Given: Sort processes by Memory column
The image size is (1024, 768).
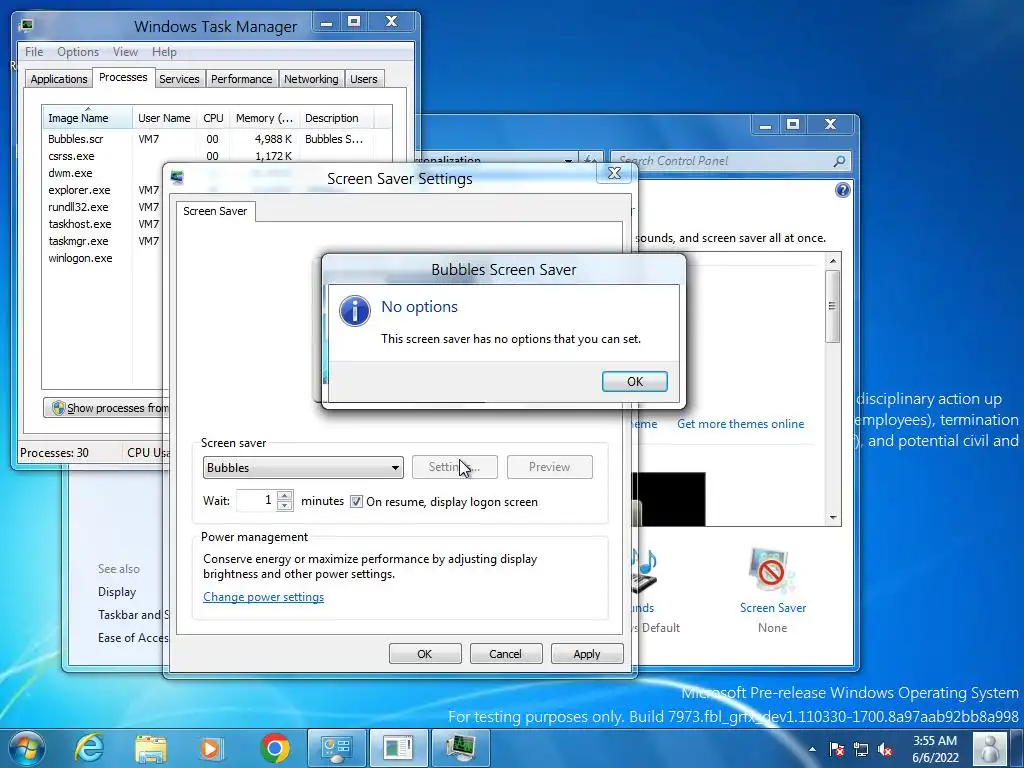Looking at the screenshot, I should [x=264, y=118].
